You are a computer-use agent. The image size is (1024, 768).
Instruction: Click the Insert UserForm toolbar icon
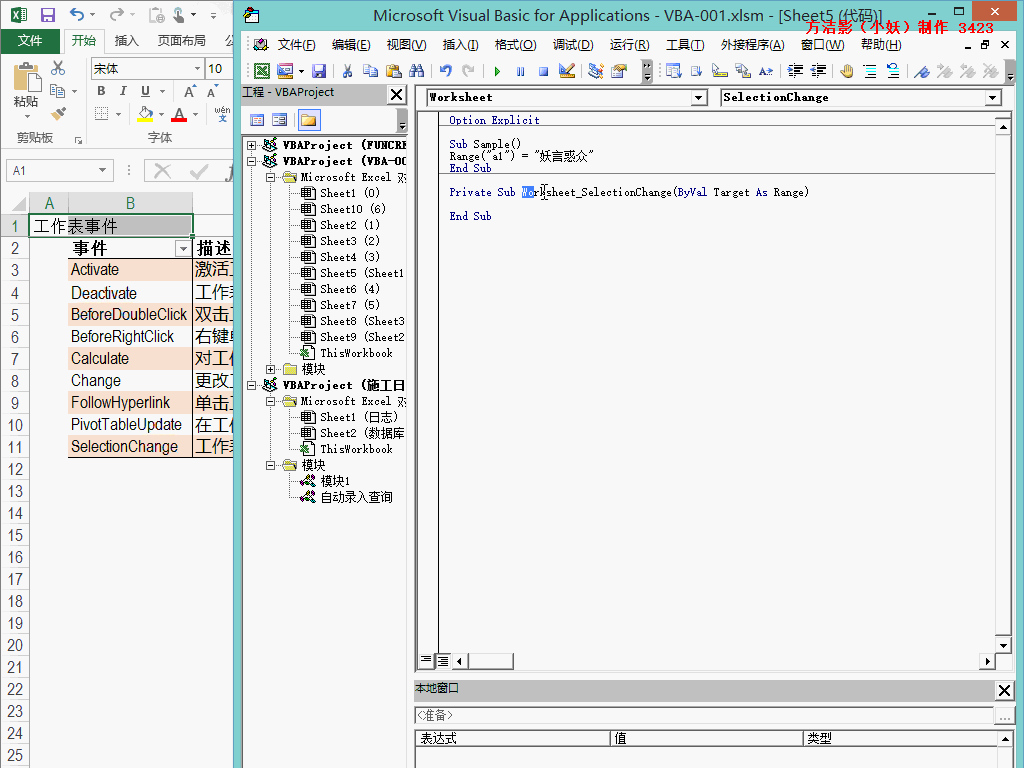point(285,71)
